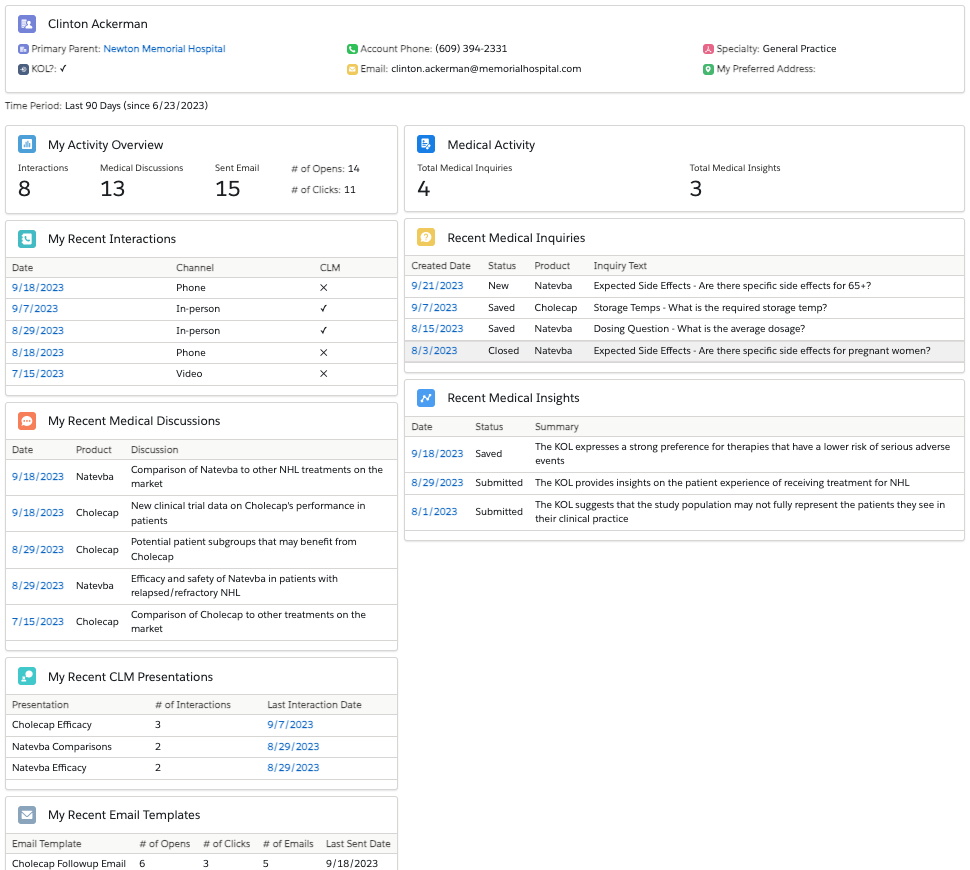This screenshot has width=970, height=870.
Task: Toggle the CLM mark on the 8/18/2023 phone row
Action: (323, 352)
